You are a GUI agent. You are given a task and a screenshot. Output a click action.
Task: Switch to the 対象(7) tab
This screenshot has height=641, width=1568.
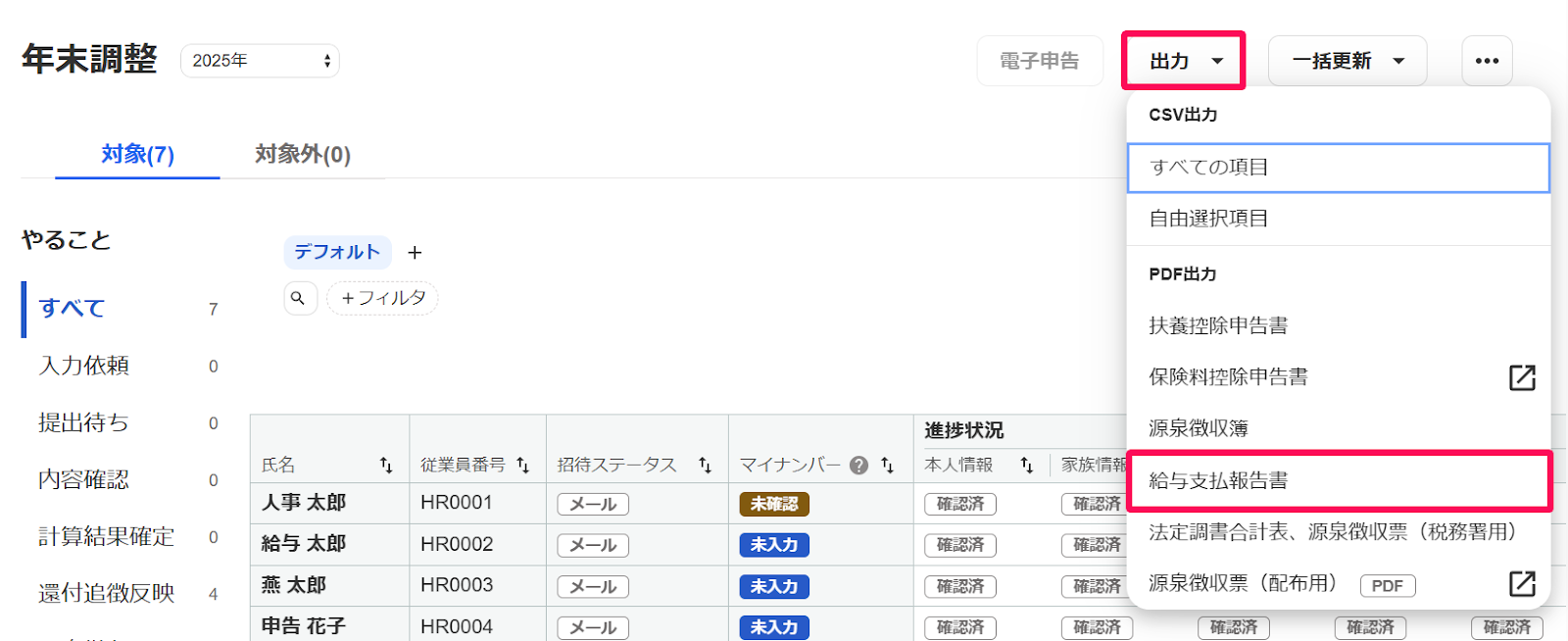coord(137,154)
